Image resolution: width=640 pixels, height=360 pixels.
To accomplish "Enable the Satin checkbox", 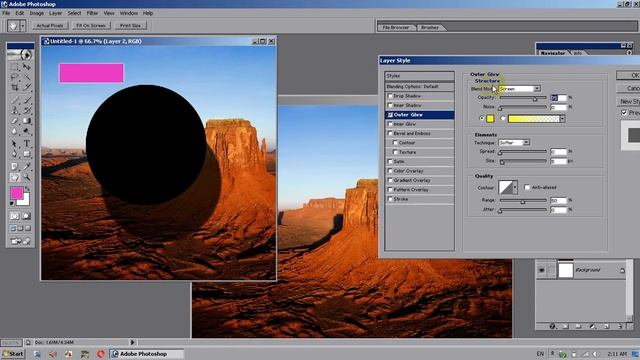I will coord(390,161).
